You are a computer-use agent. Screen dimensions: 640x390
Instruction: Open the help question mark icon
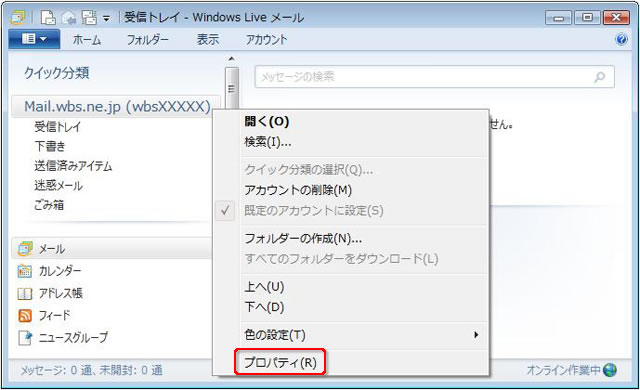[621, 40]
